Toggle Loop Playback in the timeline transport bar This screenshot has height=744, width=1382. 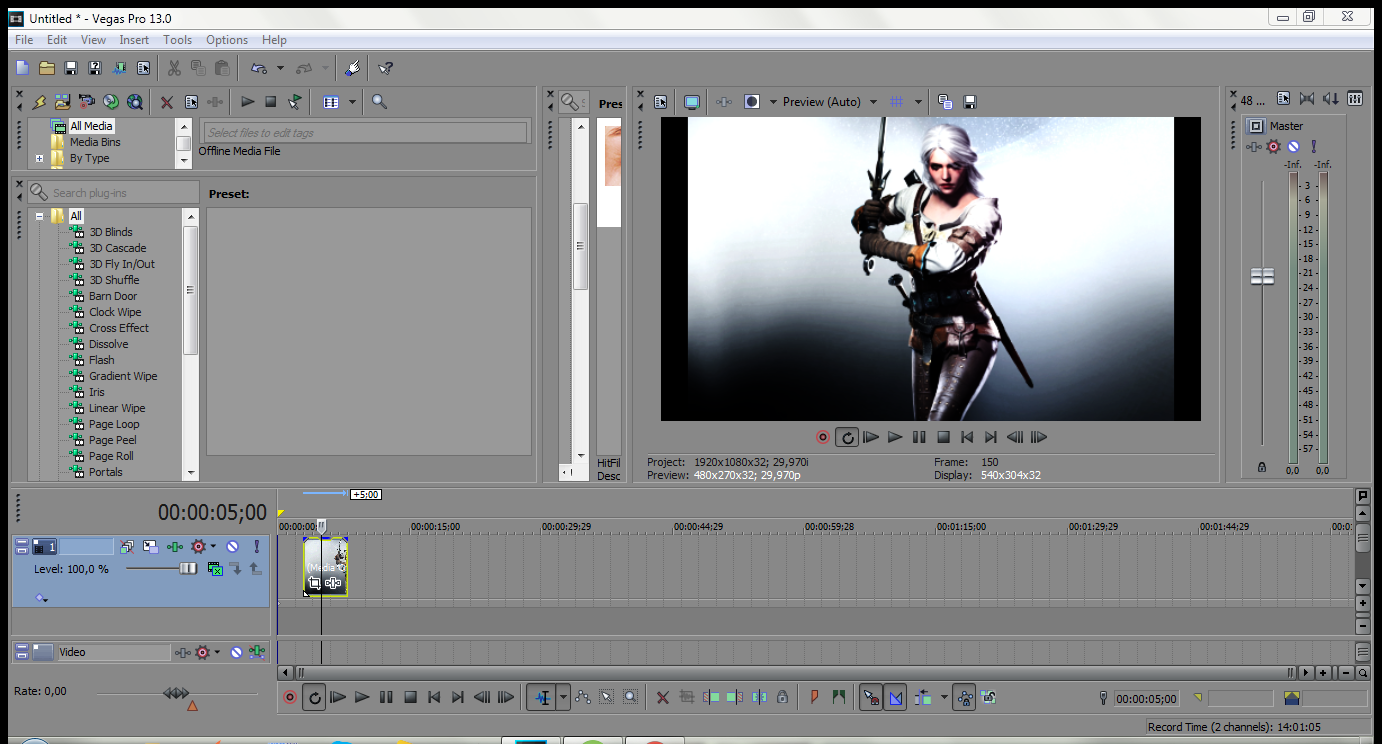pos(314,697)
